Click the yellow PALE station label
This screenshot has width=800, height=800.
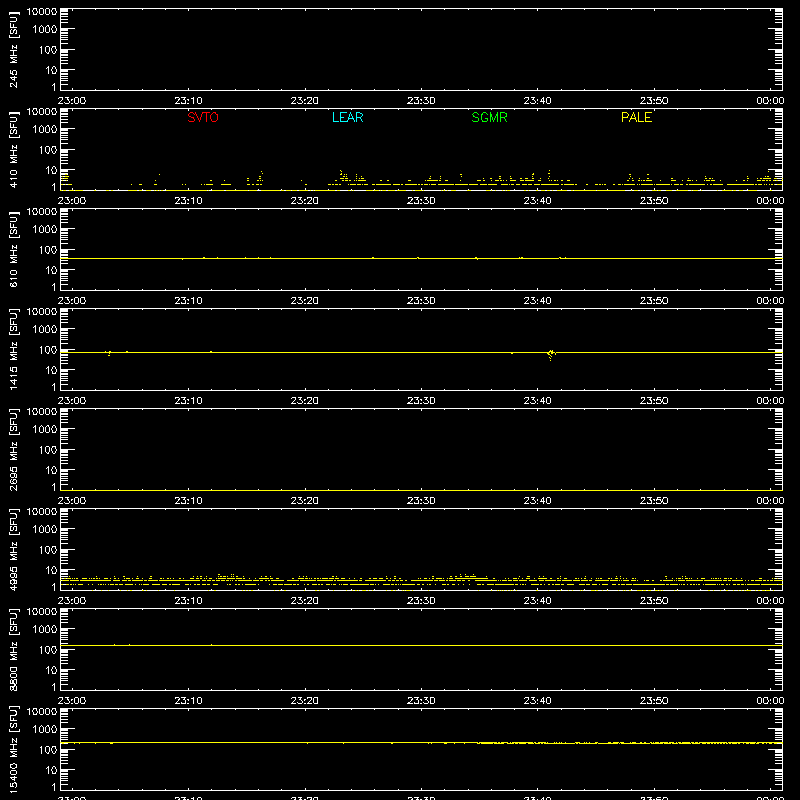click(x=636, y=117)
